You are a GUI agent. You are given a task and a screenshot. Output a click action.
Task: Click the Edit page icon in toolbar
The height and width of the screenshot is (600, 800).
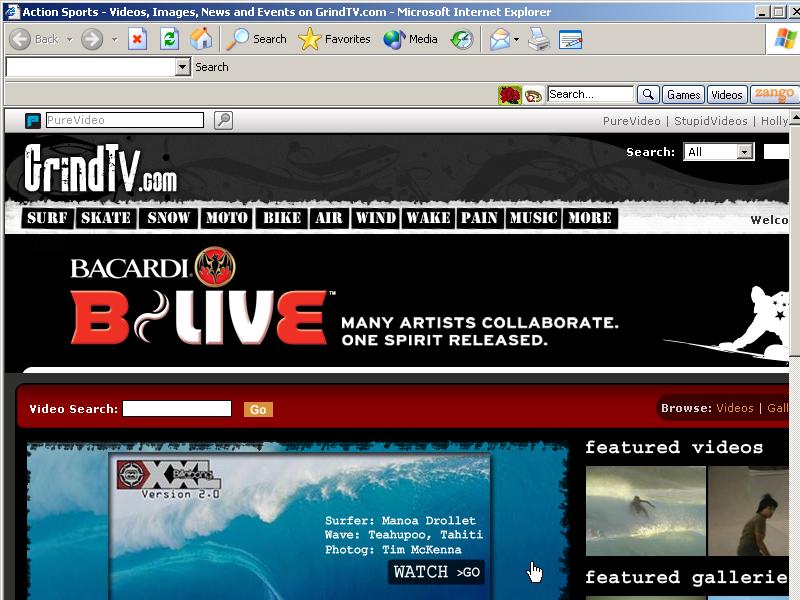(570, 39)
